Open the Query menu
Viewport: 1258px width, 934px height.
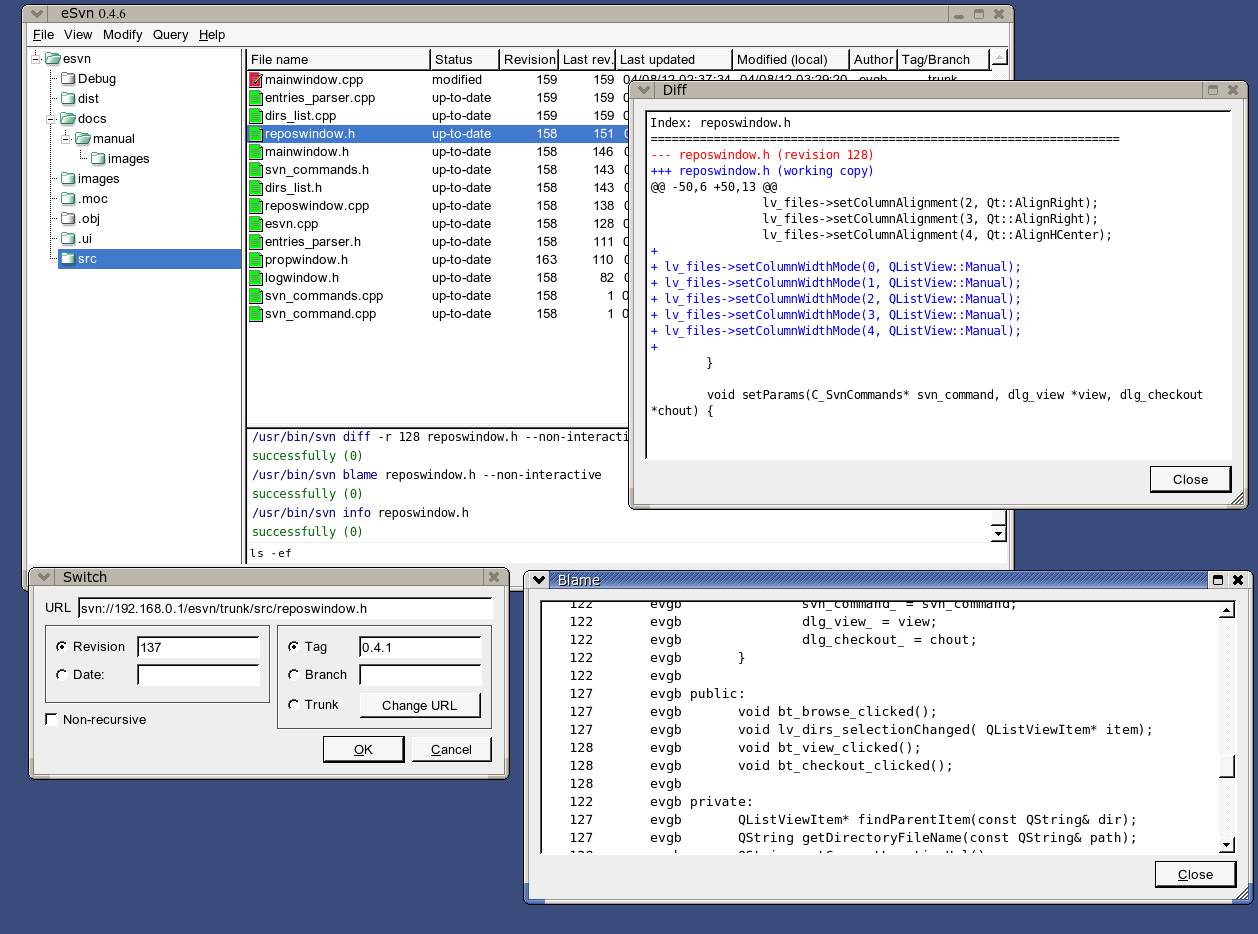(171, 34)
